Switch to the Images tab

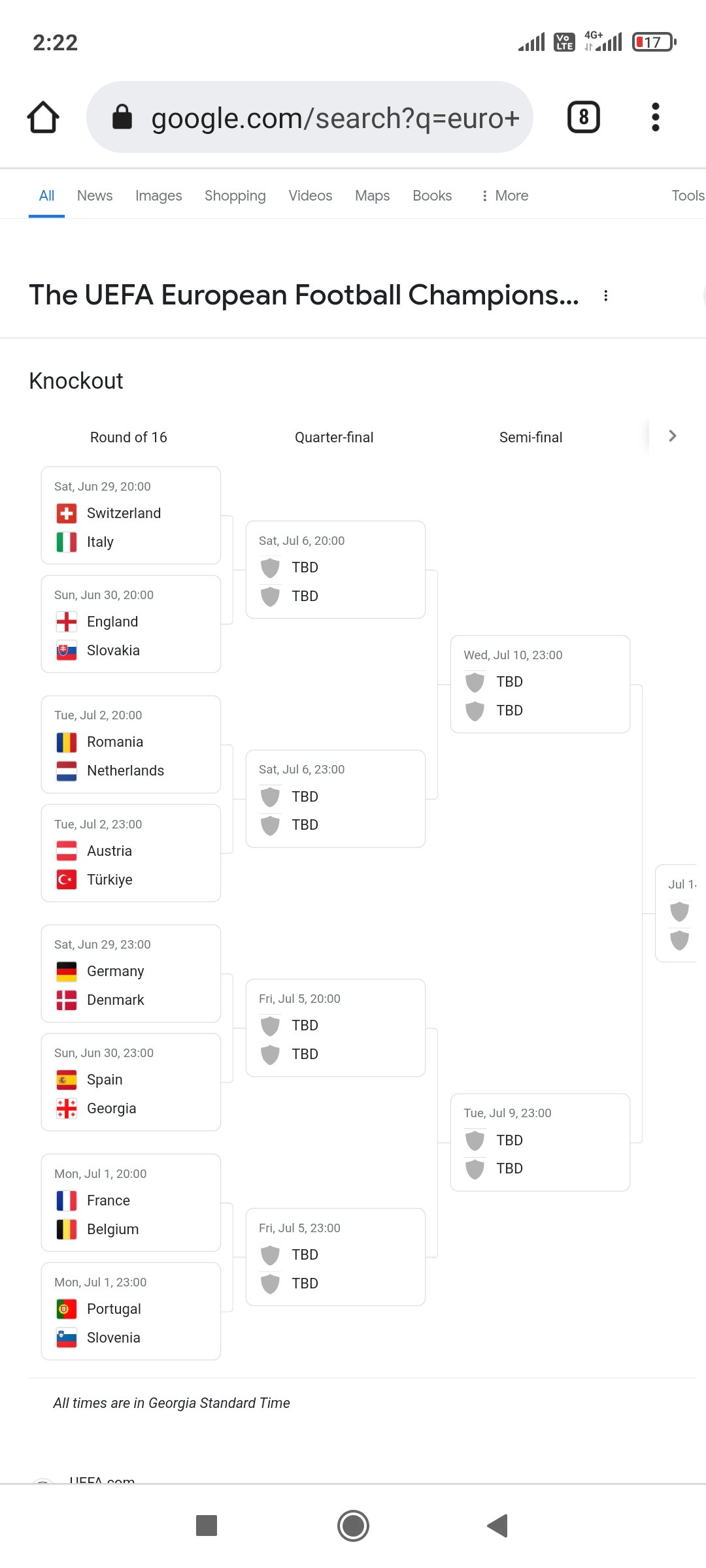click(x=158, y=196)
